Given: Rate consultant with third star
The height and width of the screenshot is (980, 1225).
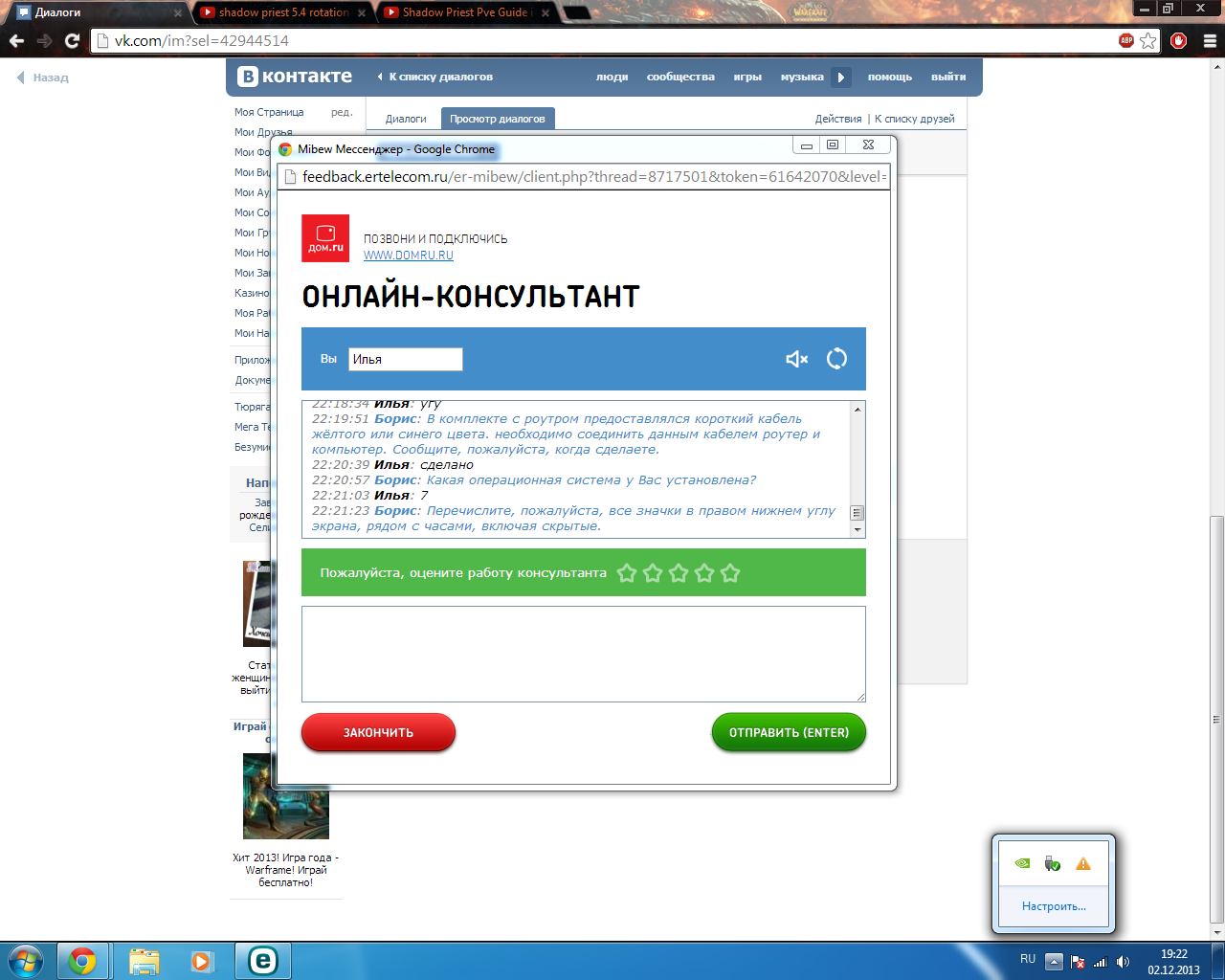Looking at the screenshot, I should (679, 573).
